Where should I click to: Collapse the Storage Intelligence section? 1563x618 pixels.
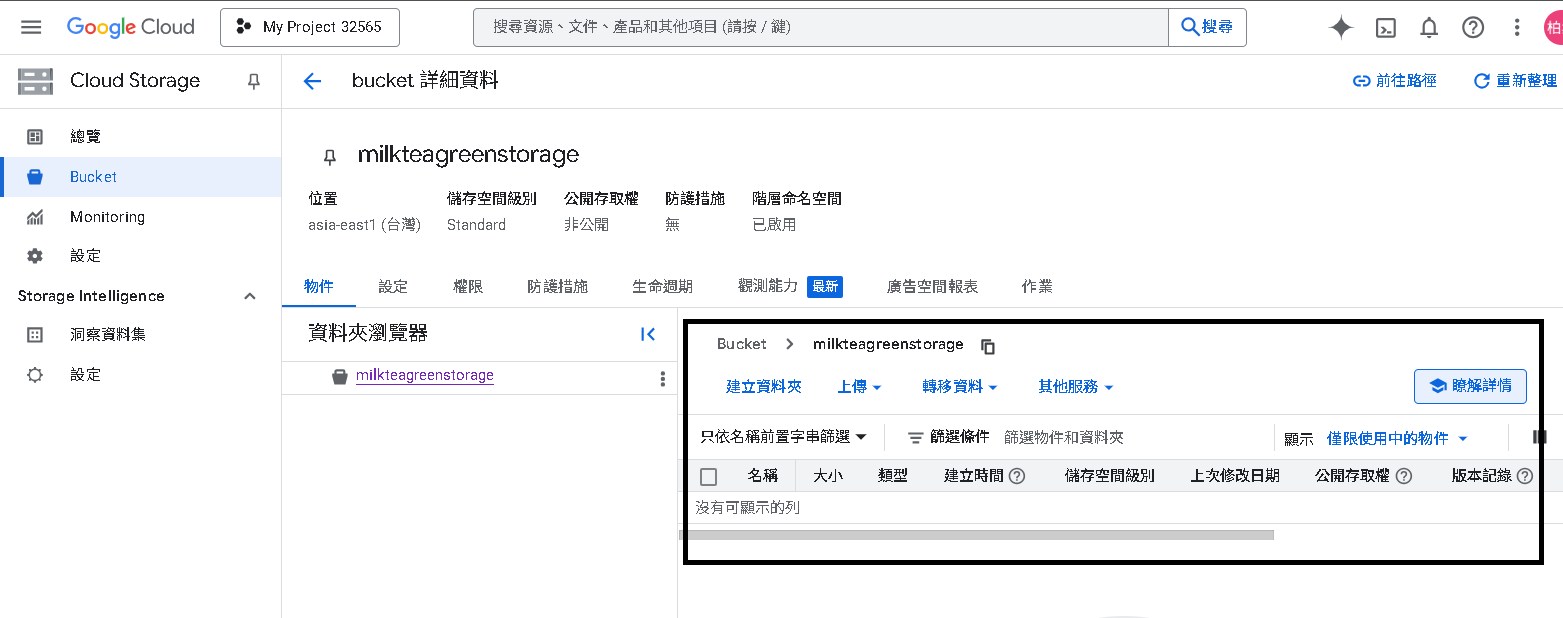pos(250,296)
